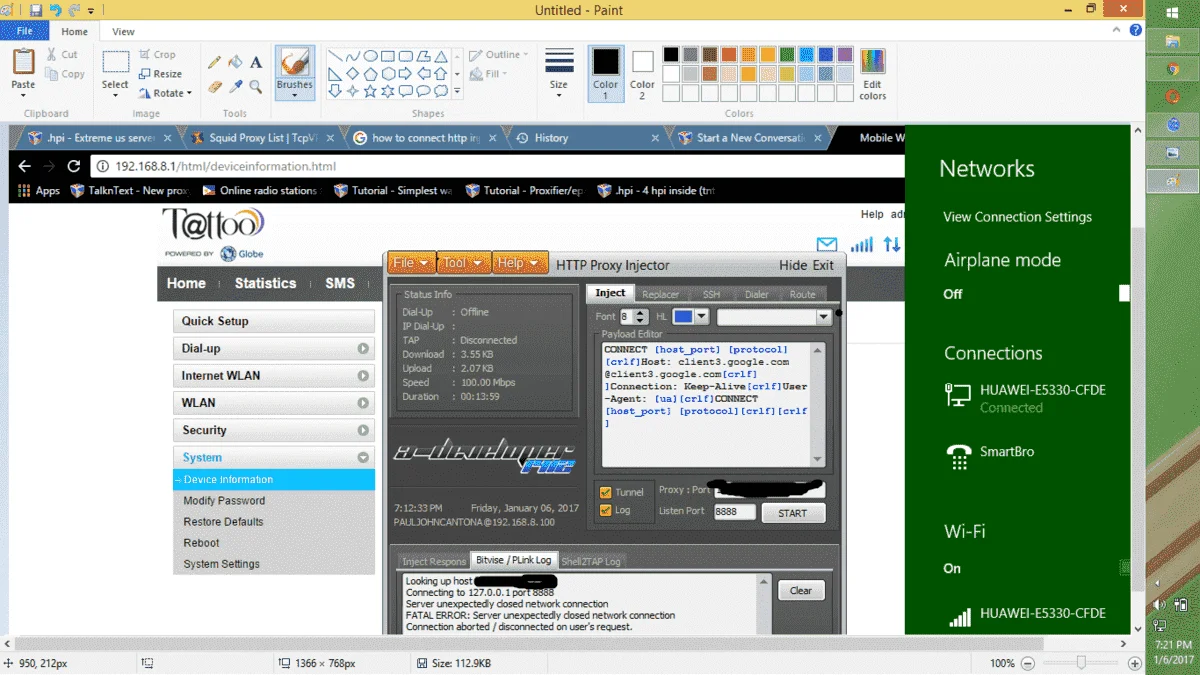This screenshot has width=1200, height=675.
Task: Choose the Oval shape in Shapes gallery
Action: (x=370, y=56)
